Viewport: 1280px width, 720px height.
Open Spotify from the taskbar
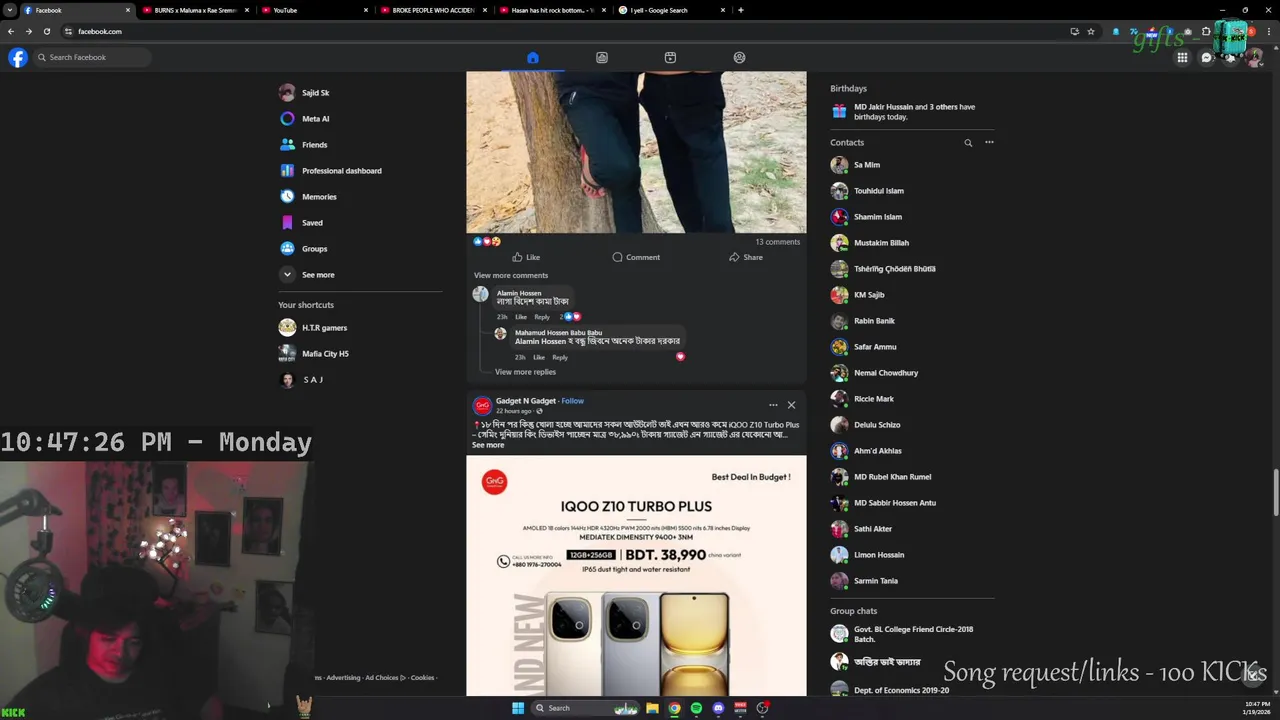pos(696,708)
